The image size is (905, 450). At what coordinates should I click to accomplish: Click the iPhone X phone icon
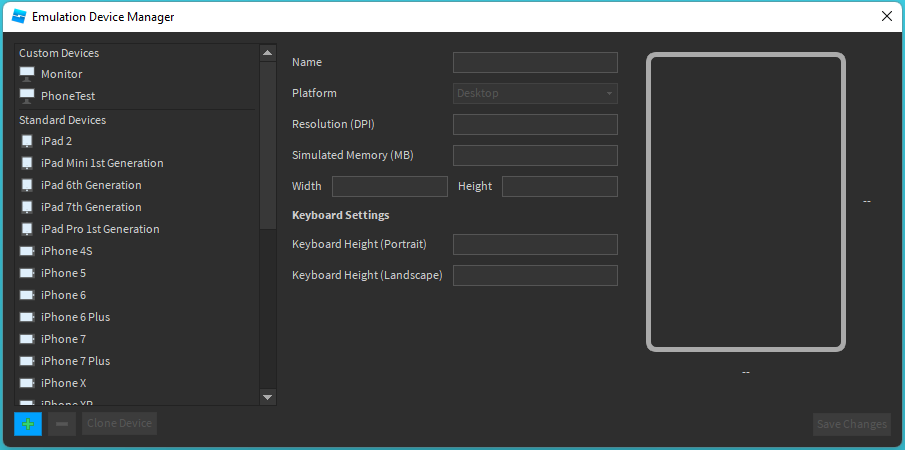pos(27,383)
